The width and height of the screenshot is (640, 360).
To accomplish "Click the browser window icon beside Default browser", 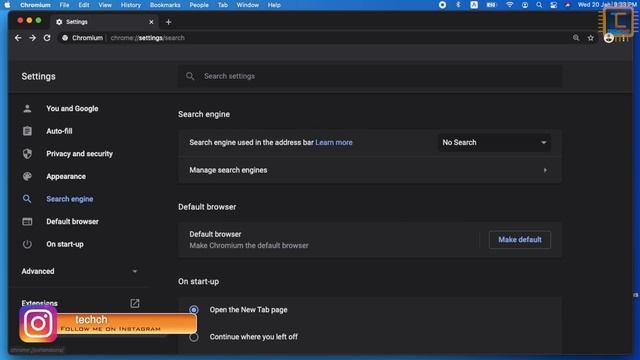I will coord(27,222).
